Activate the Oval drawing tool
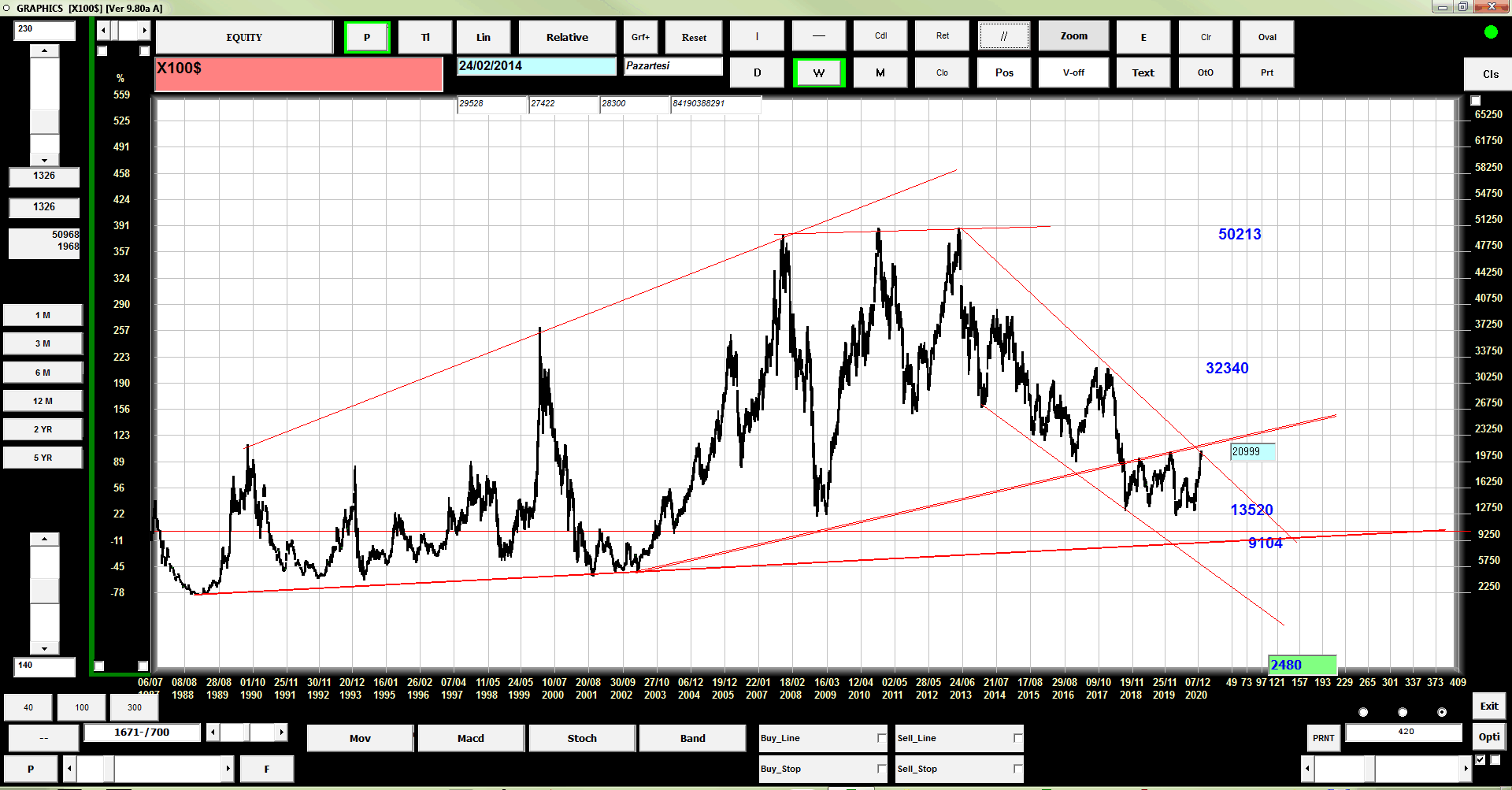Image resolution: width=1512 pixels, height=790 pixels. (x=1266, y=37)
